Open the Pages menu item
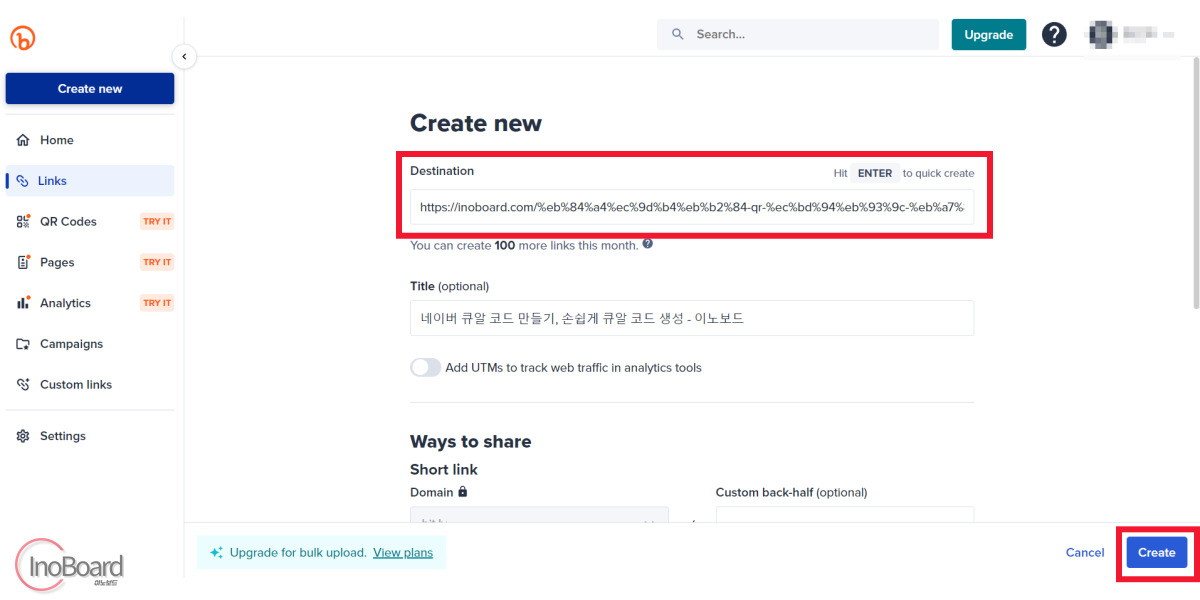Viewport: 1200px width, 600px height. pos(90,262)
